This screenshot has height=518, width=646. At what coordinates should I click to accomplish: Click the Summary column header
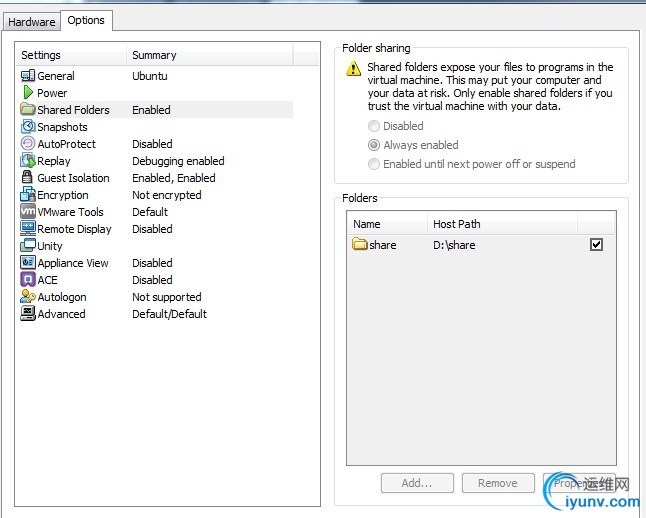pos(210,55)
